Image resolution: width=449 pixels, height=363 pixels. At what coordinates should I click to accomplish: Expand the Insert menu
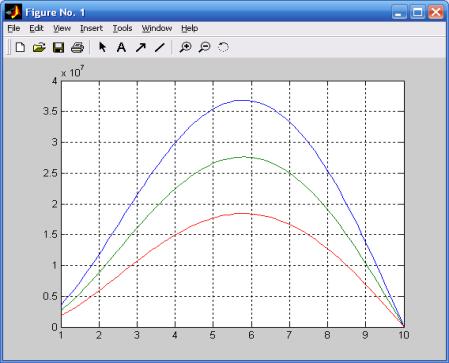click(91, 29)
